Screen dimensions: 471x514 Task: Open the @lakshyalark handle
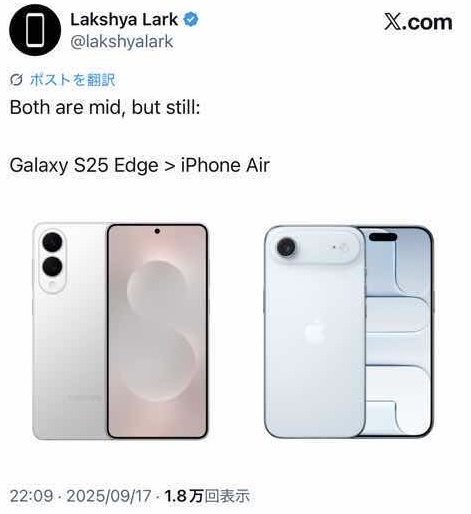point(122,42)
